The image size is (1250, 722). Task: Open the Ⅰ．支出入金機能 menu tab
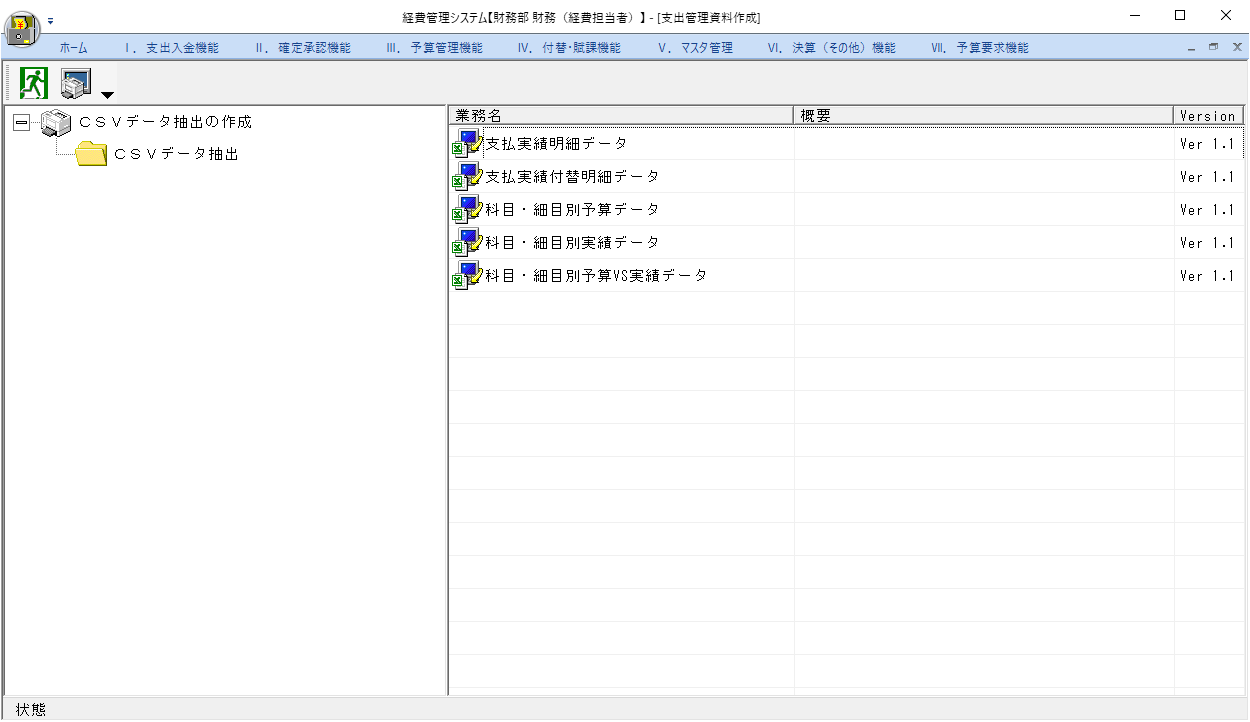171,48
